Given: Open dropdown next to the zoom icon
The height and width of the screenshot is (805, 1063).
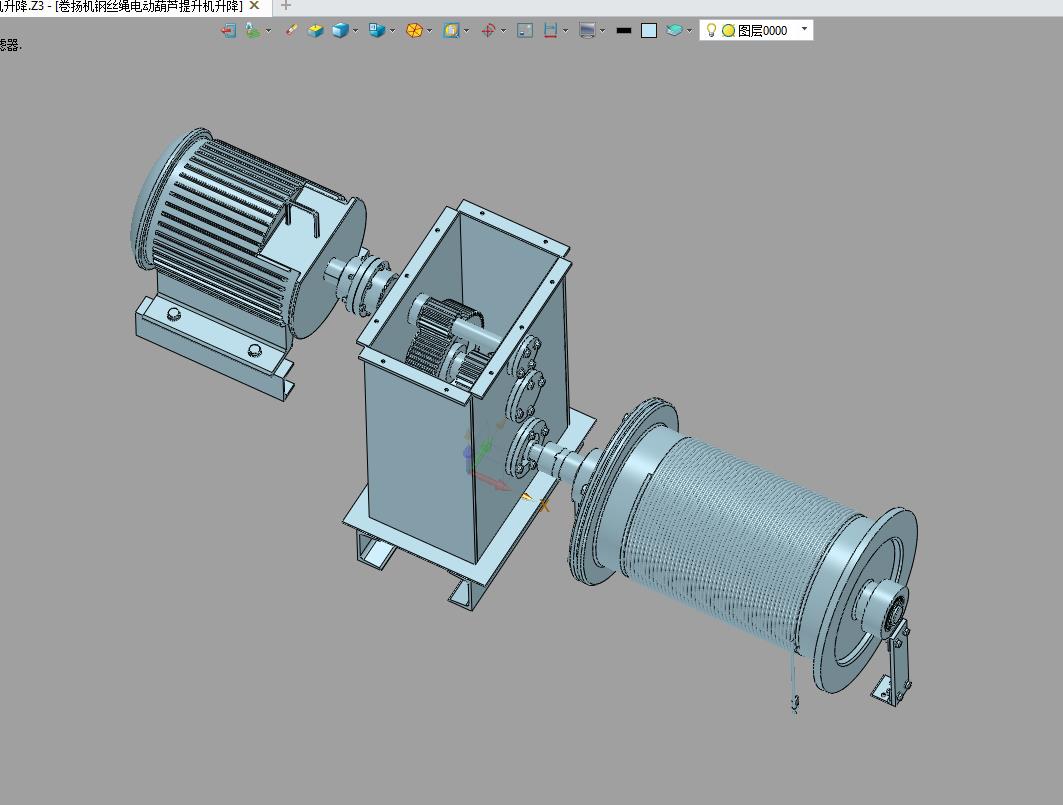Looking at the screenshot, I should pos(466,31).
